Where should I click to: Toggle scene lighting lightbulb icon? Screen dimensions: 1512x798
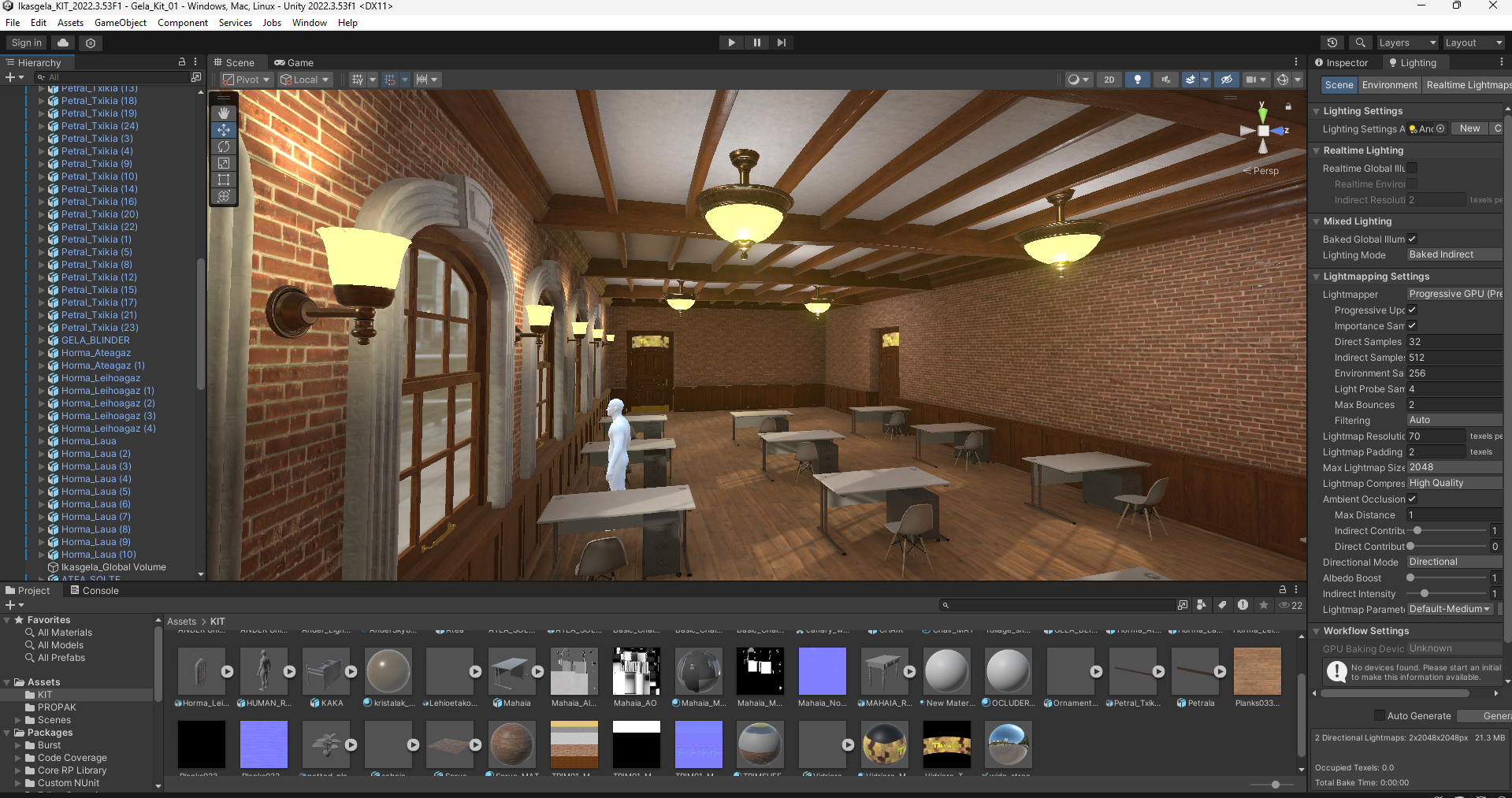[x=1137, y=80]
